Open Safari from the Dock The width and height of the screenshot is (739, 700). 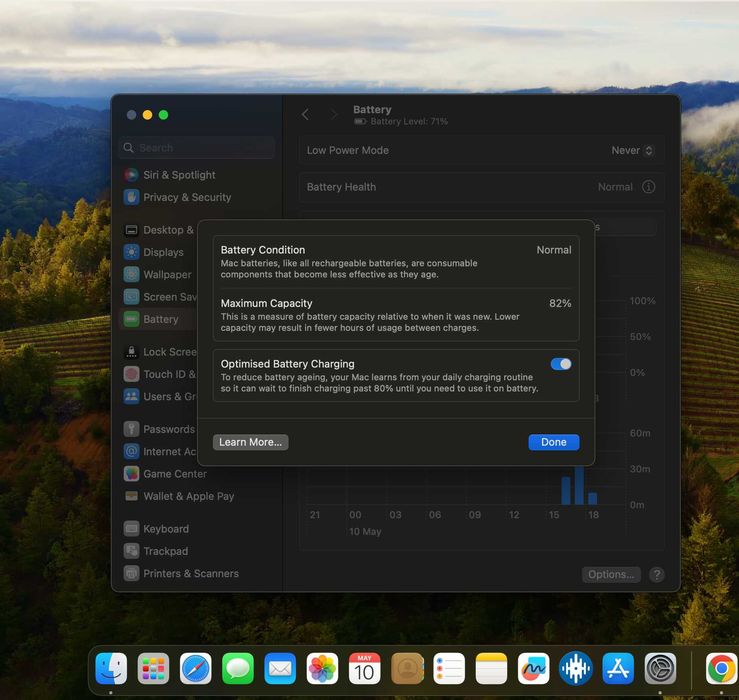tap(196, 668)
